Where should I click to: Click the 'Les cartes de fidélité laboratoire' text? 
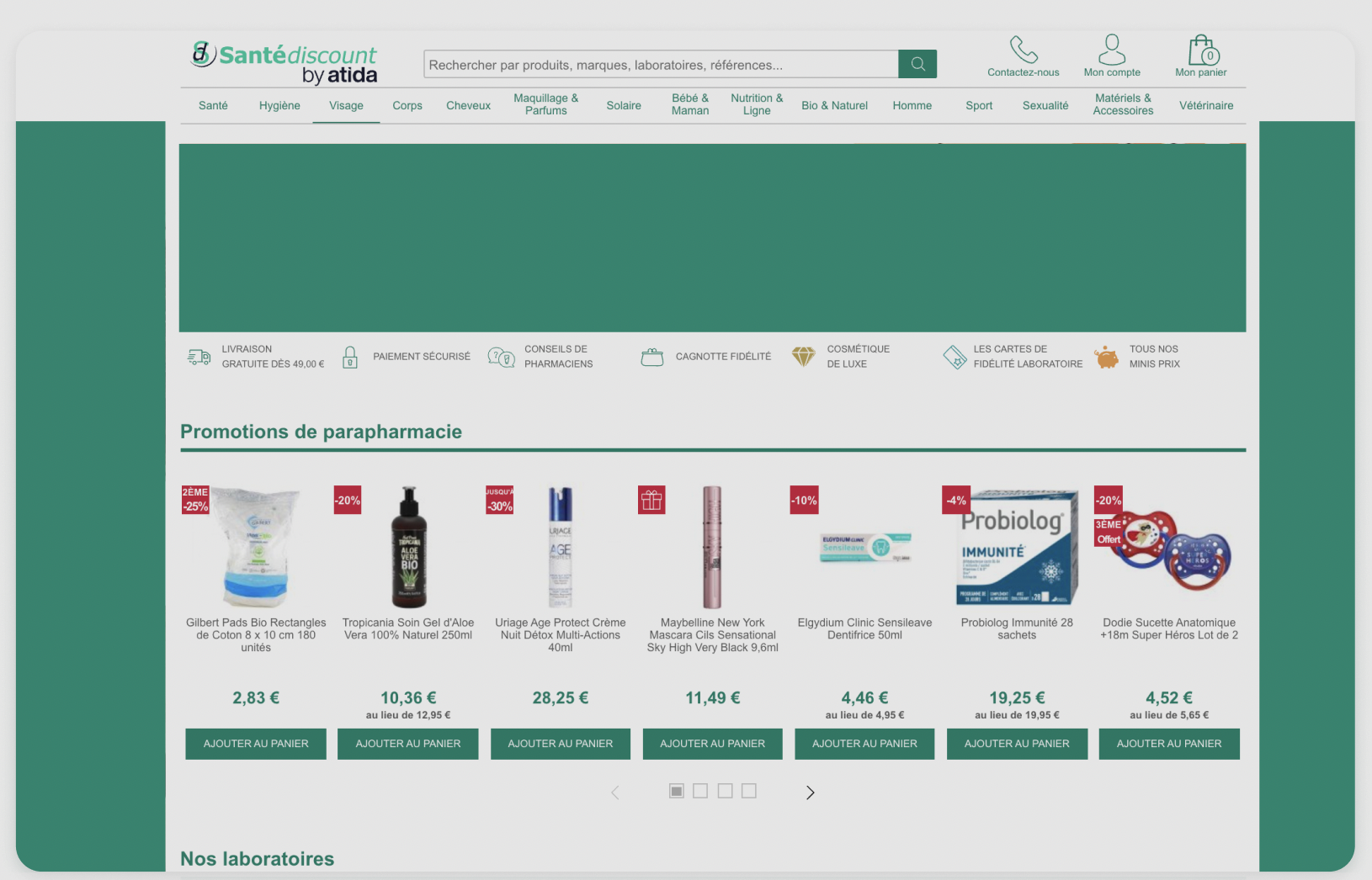coord(1028,357)
